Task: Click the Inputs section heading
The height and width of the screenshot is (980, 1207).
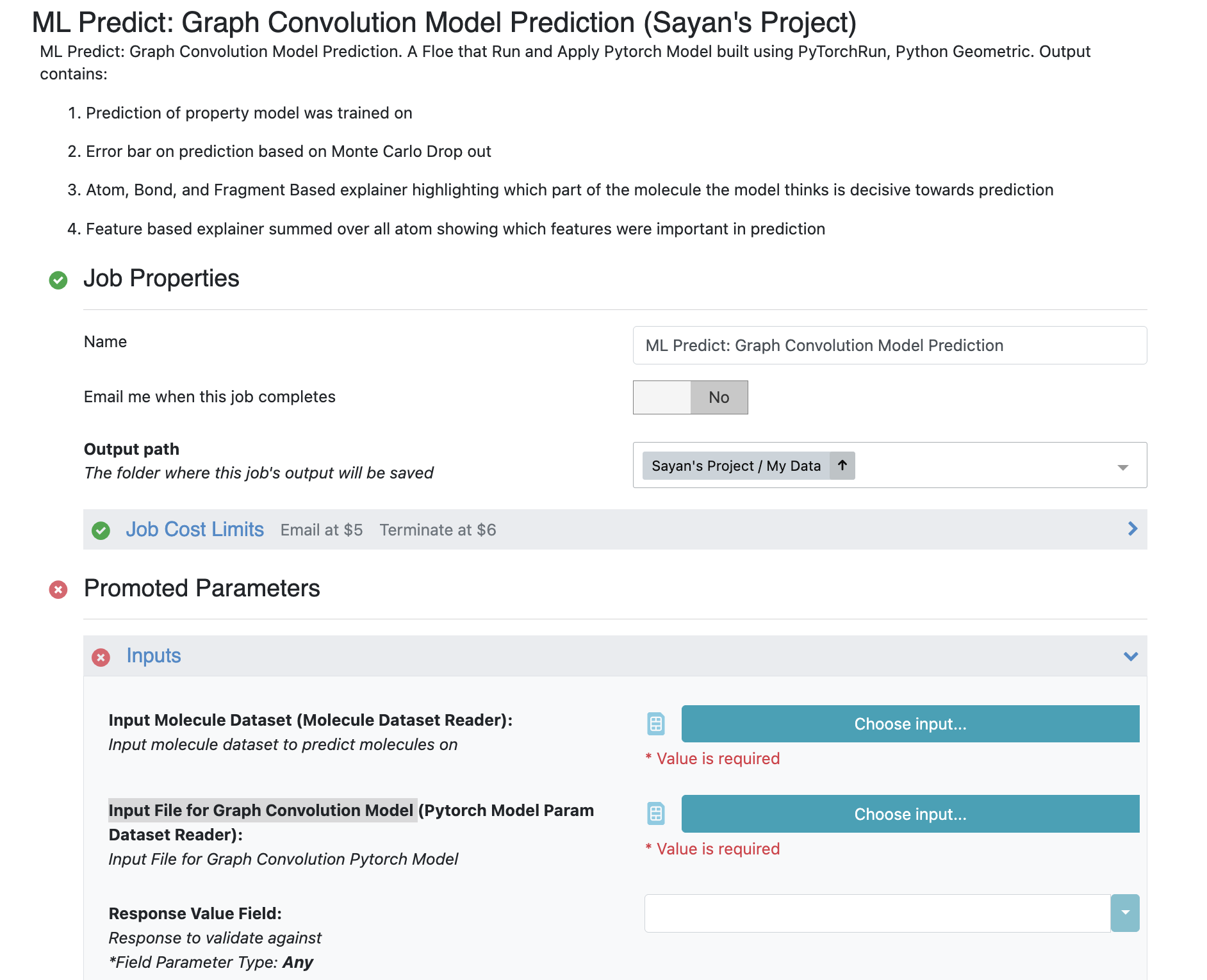Action: coord(154,656)
